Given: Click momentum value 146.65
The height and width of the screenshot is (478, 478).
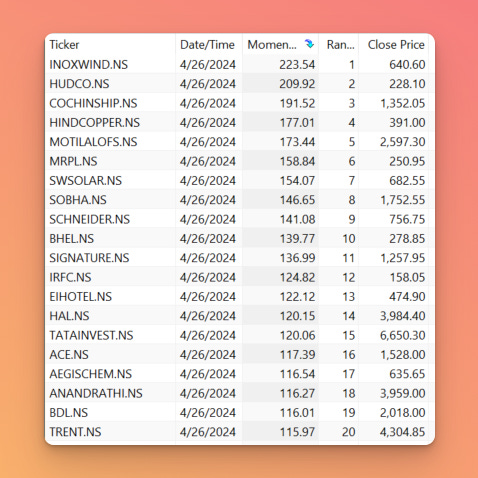Looking at the screenshot, I should click(x=297, y=200).
